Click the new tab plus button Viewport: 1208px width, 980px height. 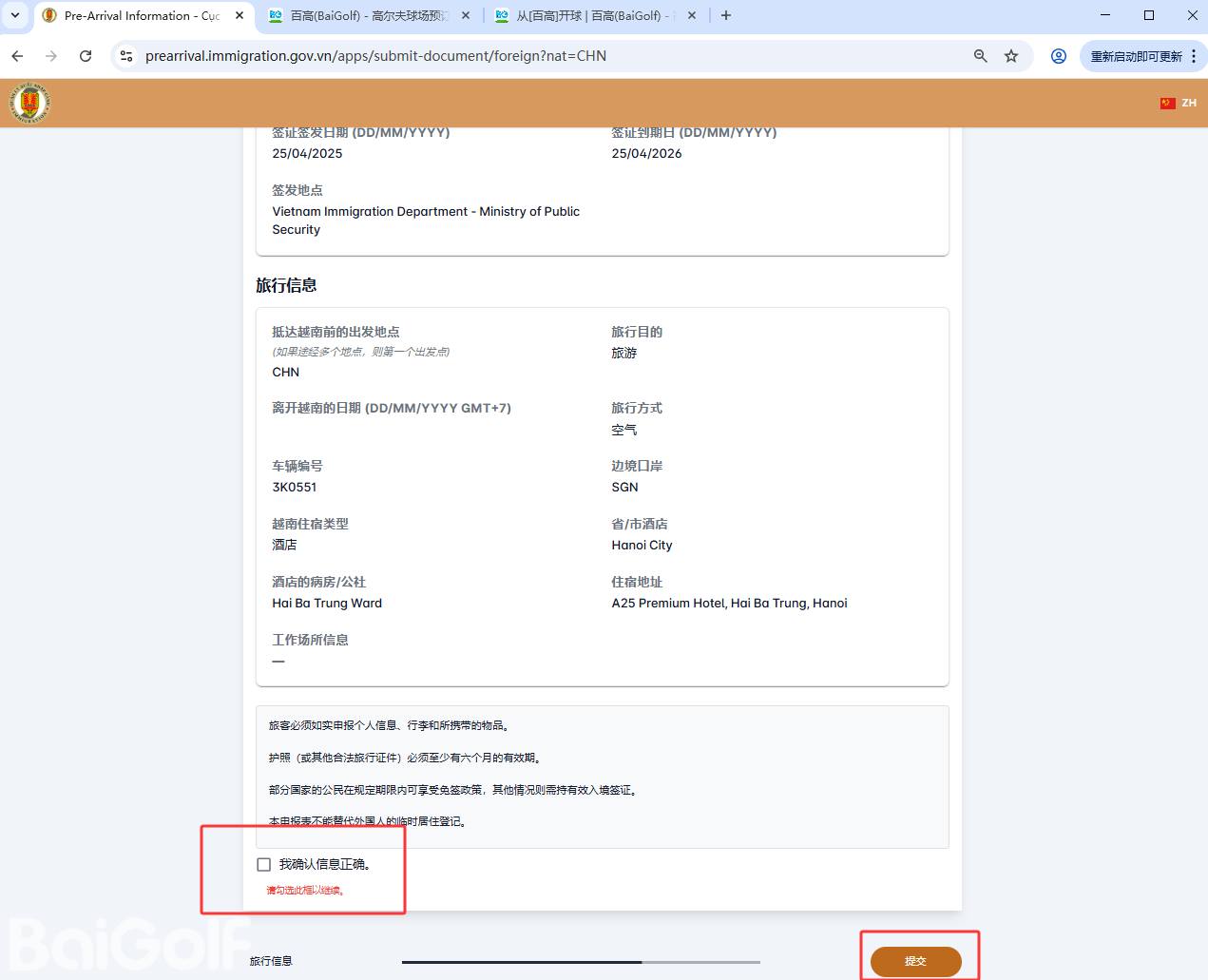(x=726, y=15)
